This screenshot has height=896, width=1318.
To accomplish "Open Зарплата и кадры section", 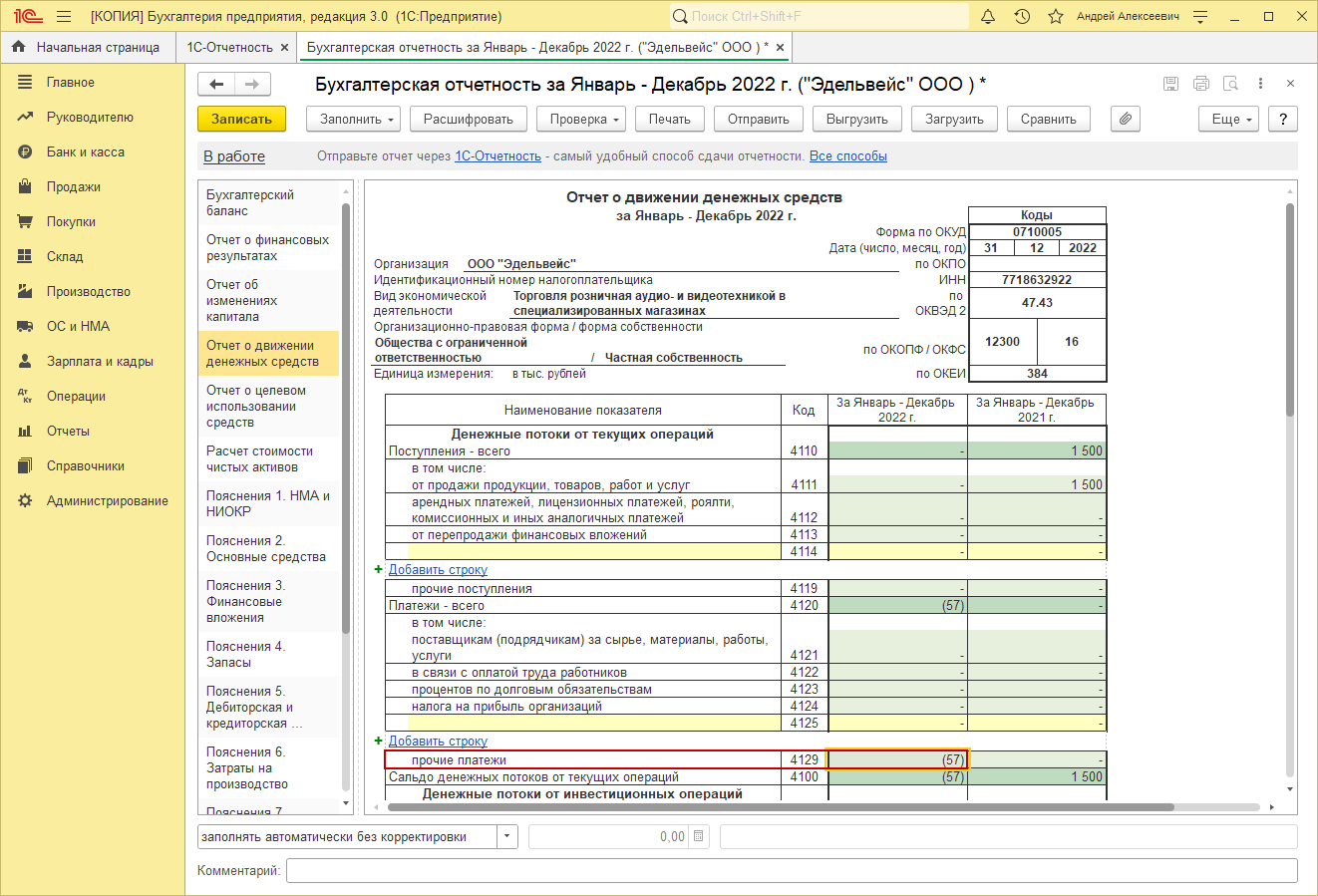I will coord(100,362).
